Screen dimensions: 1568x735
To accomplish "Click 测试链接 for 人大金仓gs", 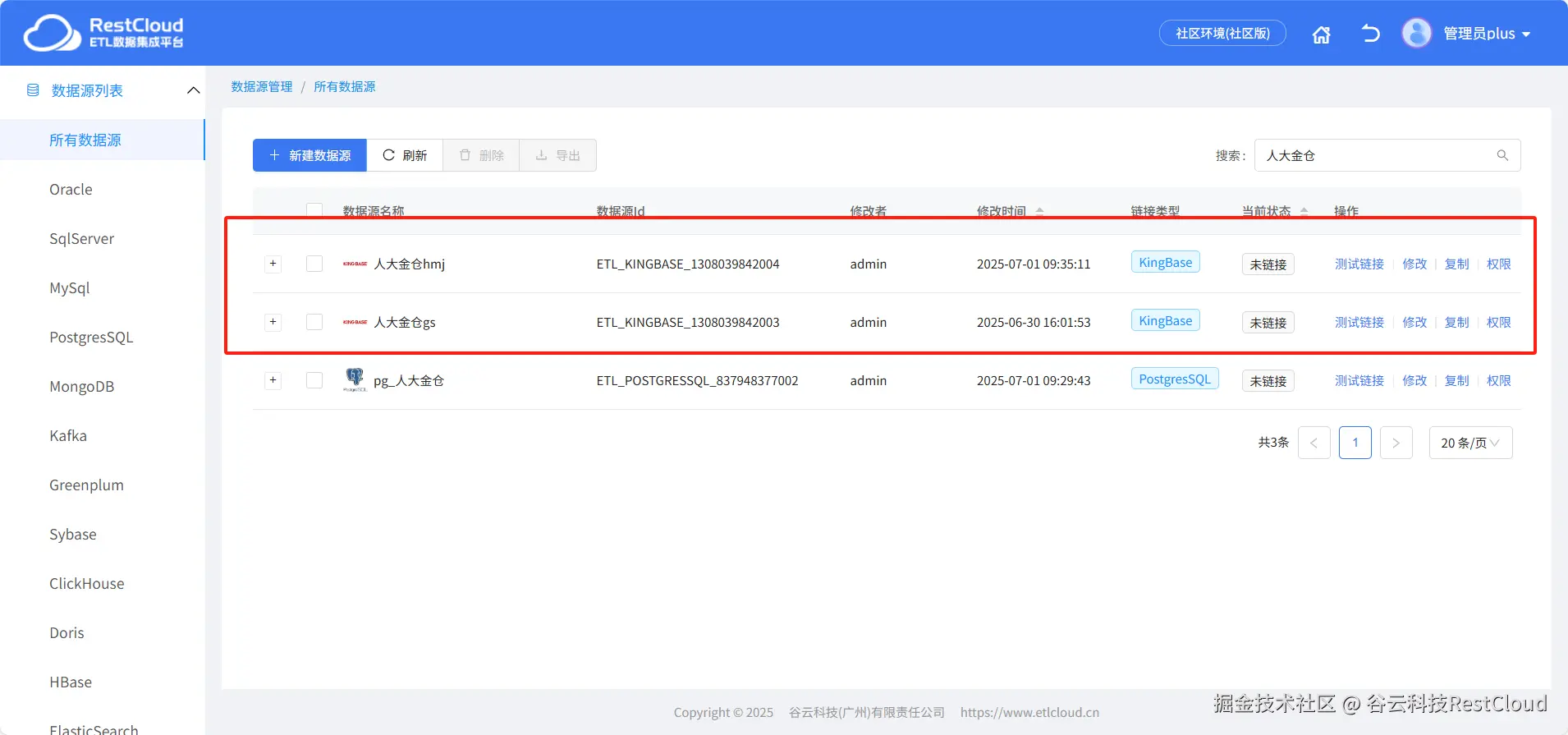I will click(1359, 322).
